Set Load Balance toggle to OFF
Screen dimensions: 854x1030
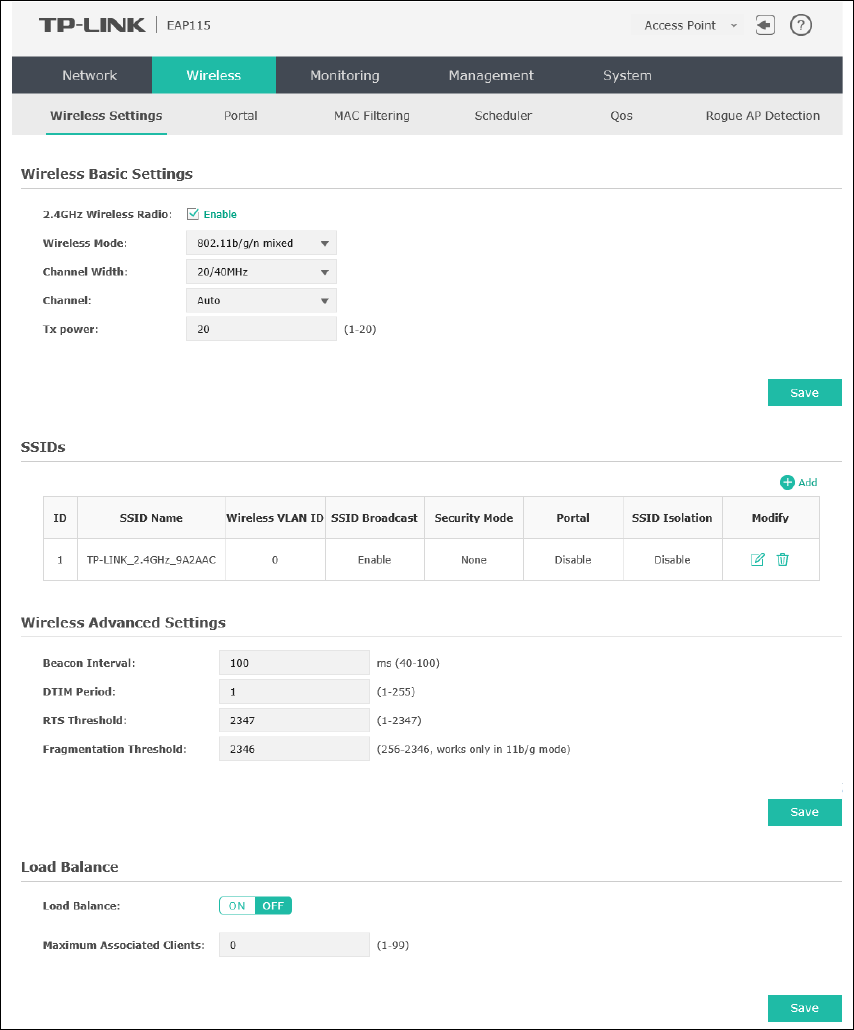click(273, 906)
